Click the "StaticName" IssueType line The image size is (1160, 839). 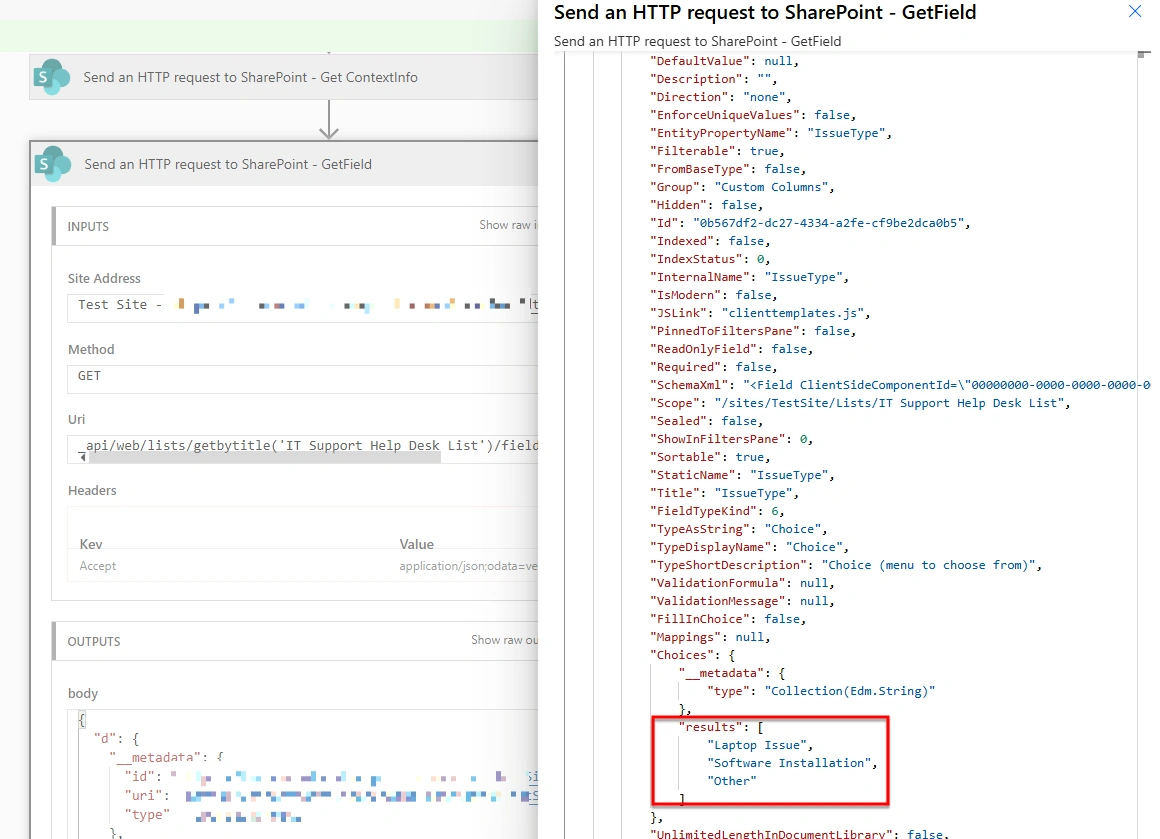click(742, 474)
